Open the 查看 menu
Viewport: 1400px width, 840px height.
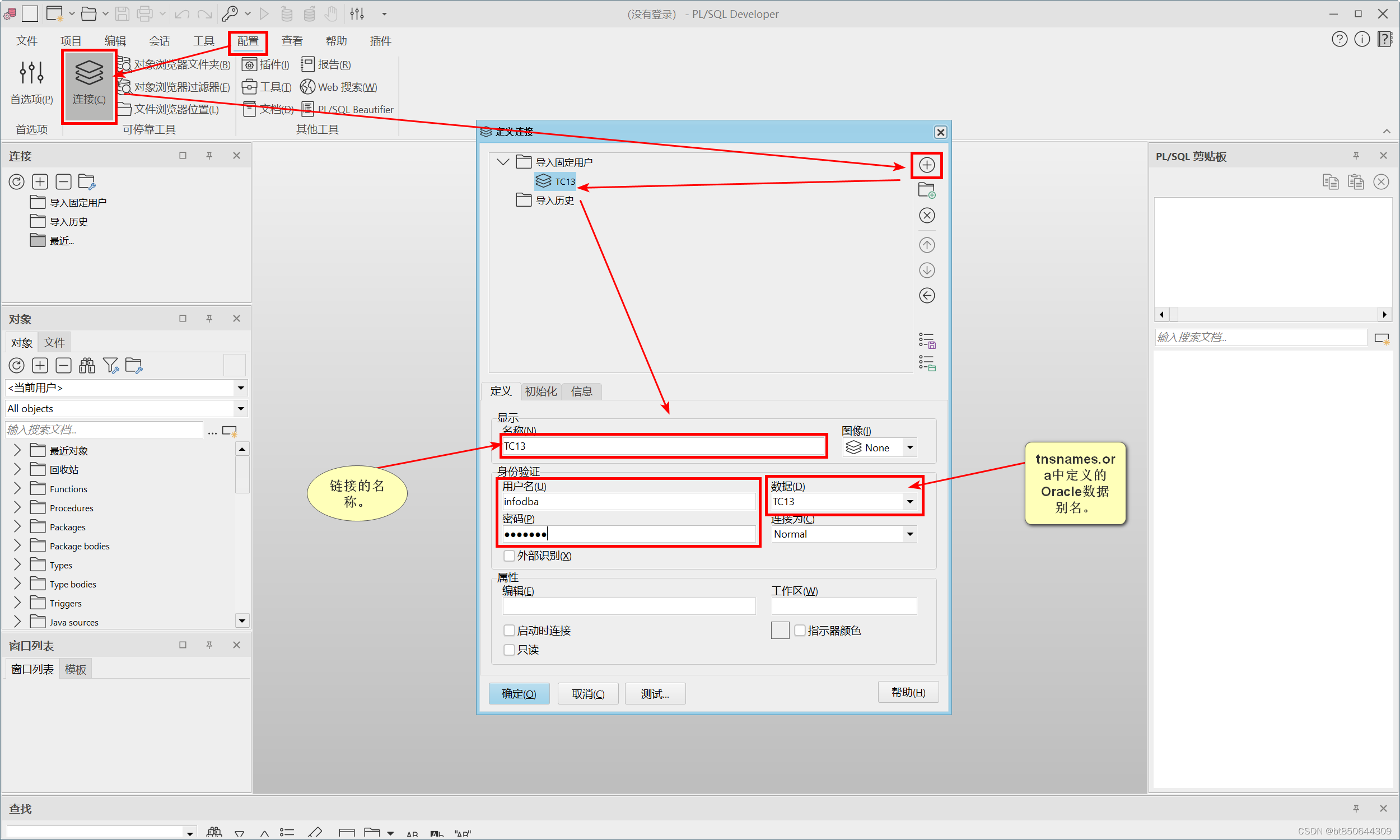tap(292, 41)
